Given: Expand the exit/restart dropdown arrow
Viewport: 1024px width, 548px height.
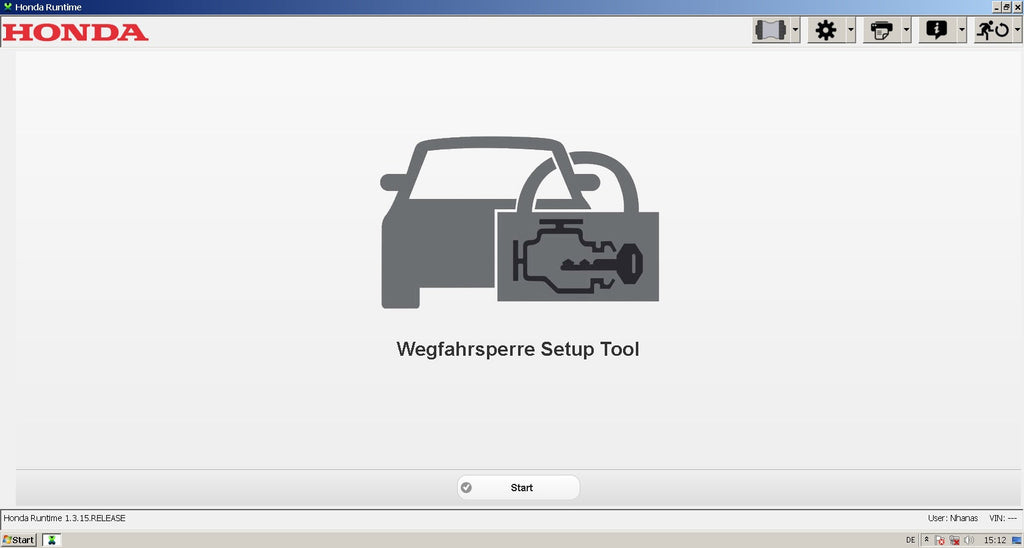Looking at the screenshot, I should point(1017,30).
